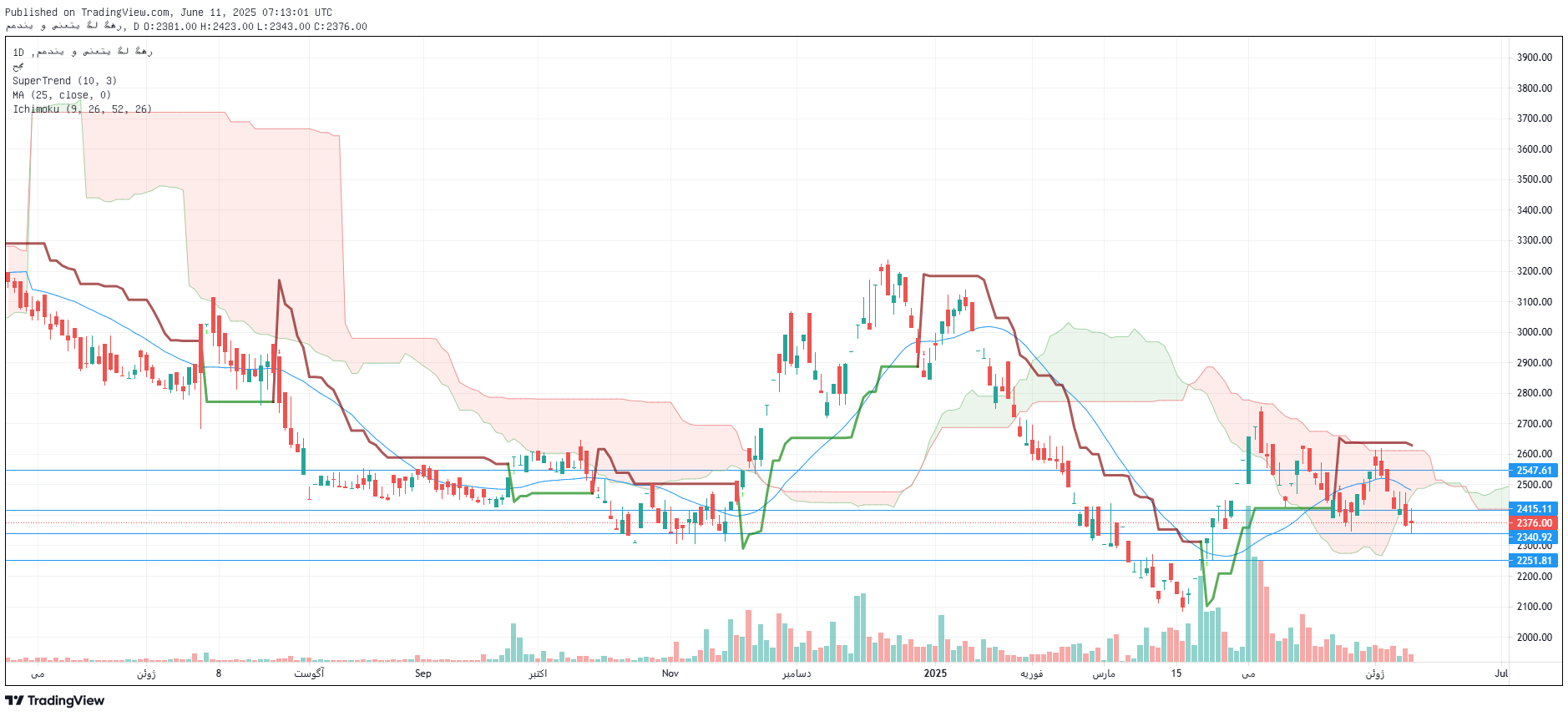
Task: Click the 3300.00 price axis label
Action: pos(1535,240)
